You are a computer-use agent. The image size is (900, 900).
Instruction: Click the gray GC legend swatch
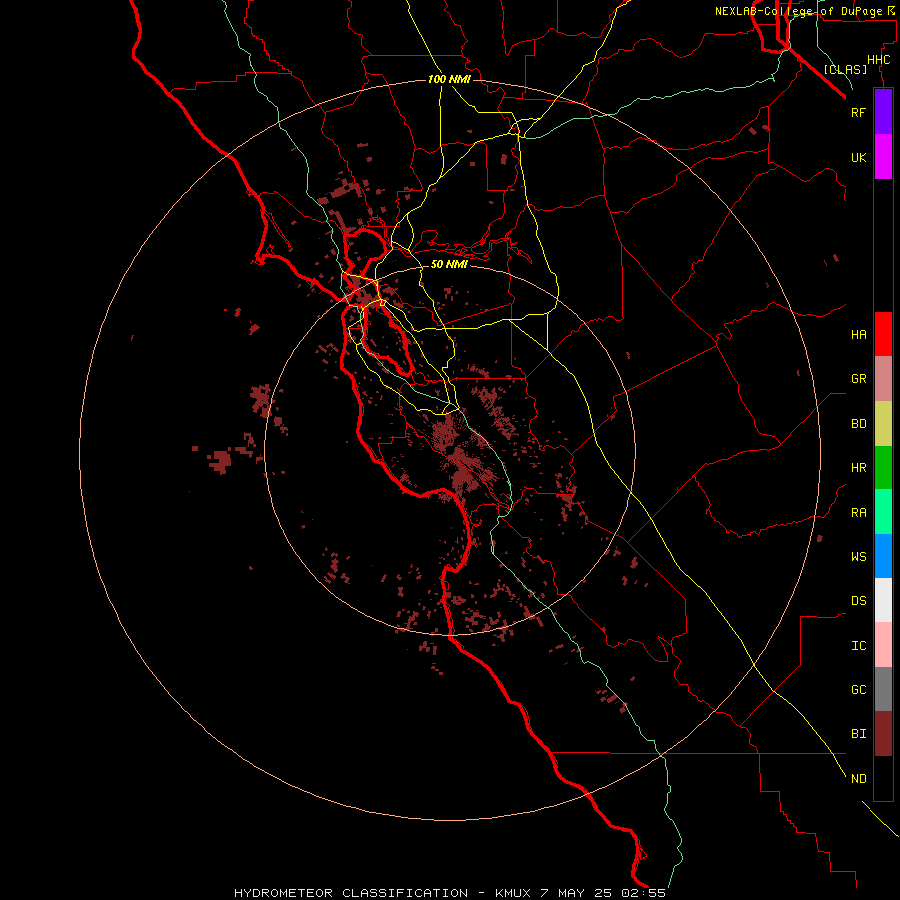[883, 689]
